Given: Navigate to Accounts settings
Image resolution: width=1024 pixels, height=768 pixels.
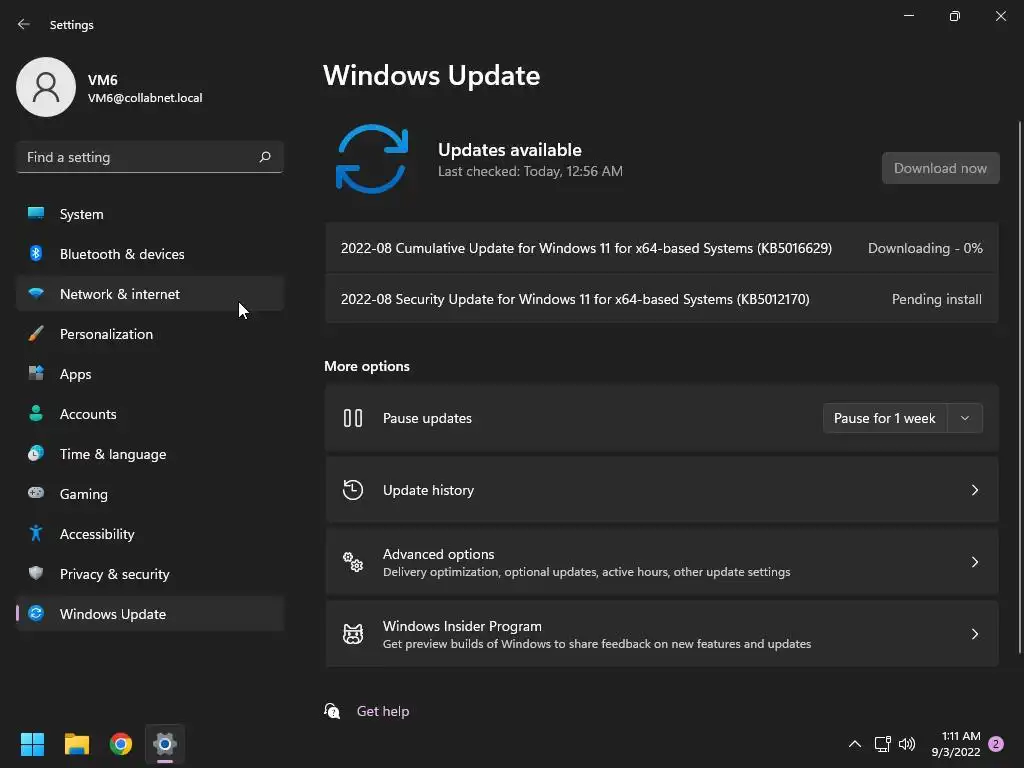Looking at the screenshot, I should 150,414.
